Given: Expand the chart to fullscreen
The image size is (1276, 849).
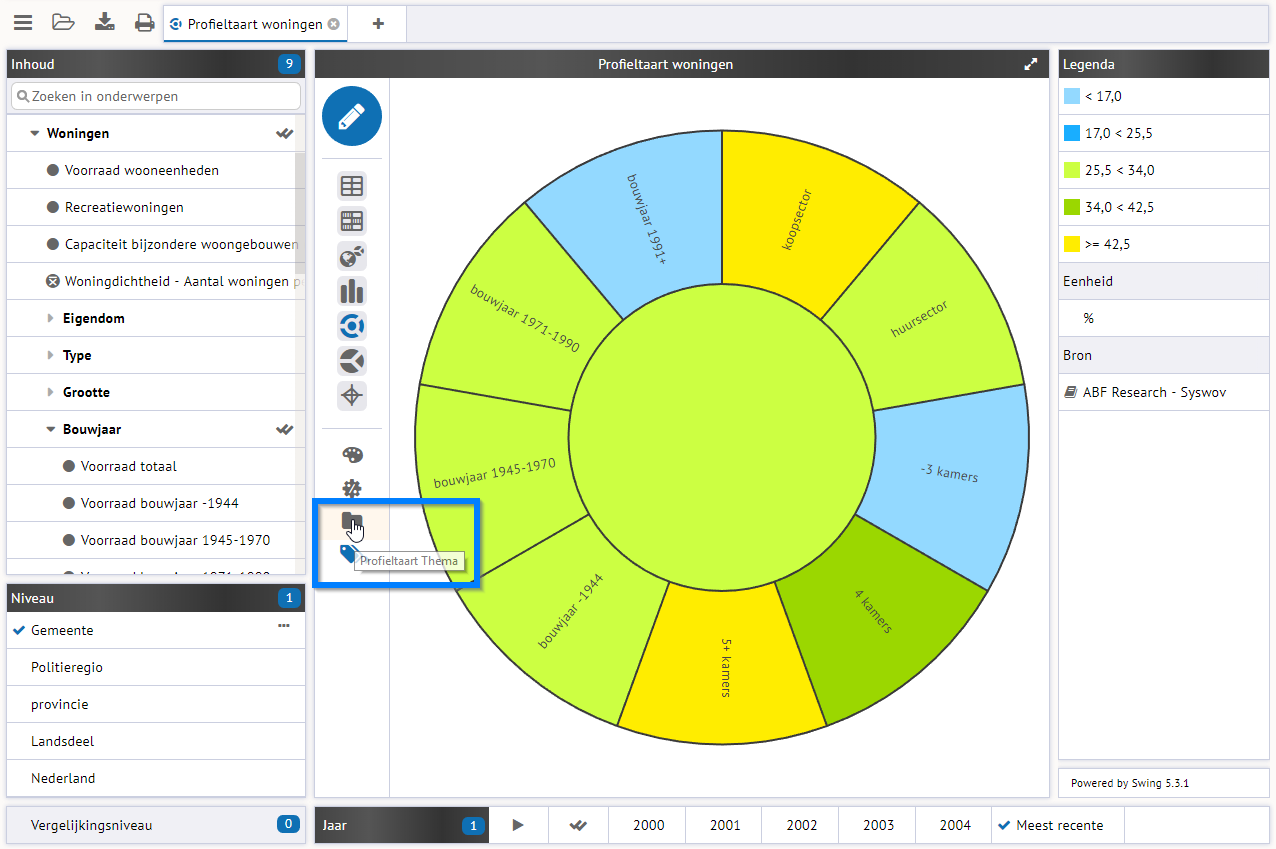Looking at the screenshot, I should pyautogui.click(x=1031, y=64).
